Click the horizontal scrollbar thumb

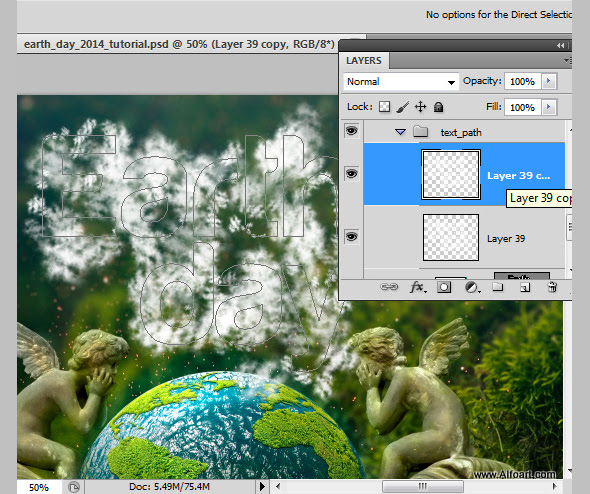click(423, 486)
